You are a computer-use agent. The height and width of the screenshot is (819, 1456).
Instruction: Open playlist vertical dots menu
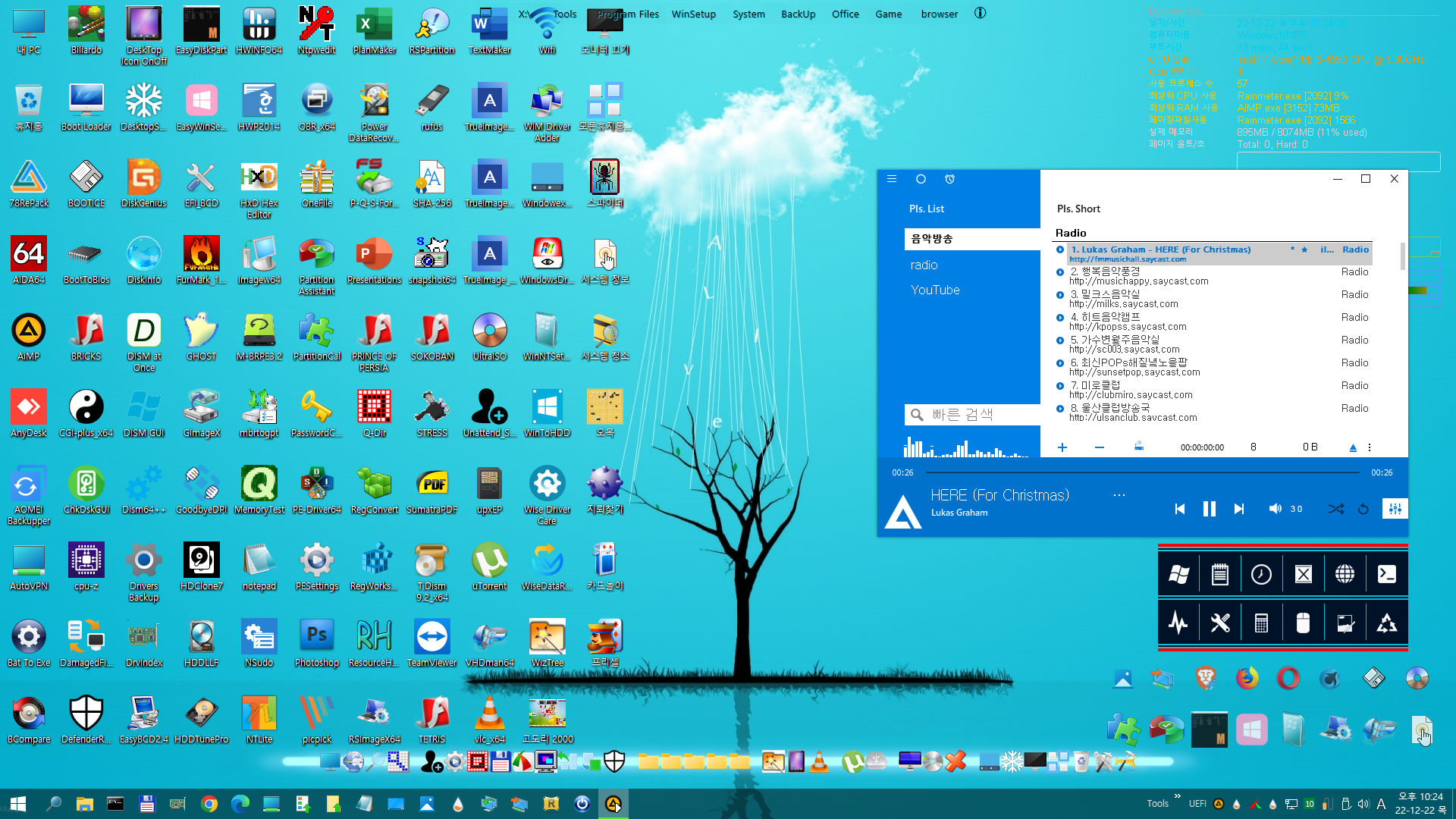tap(1370, 447)
